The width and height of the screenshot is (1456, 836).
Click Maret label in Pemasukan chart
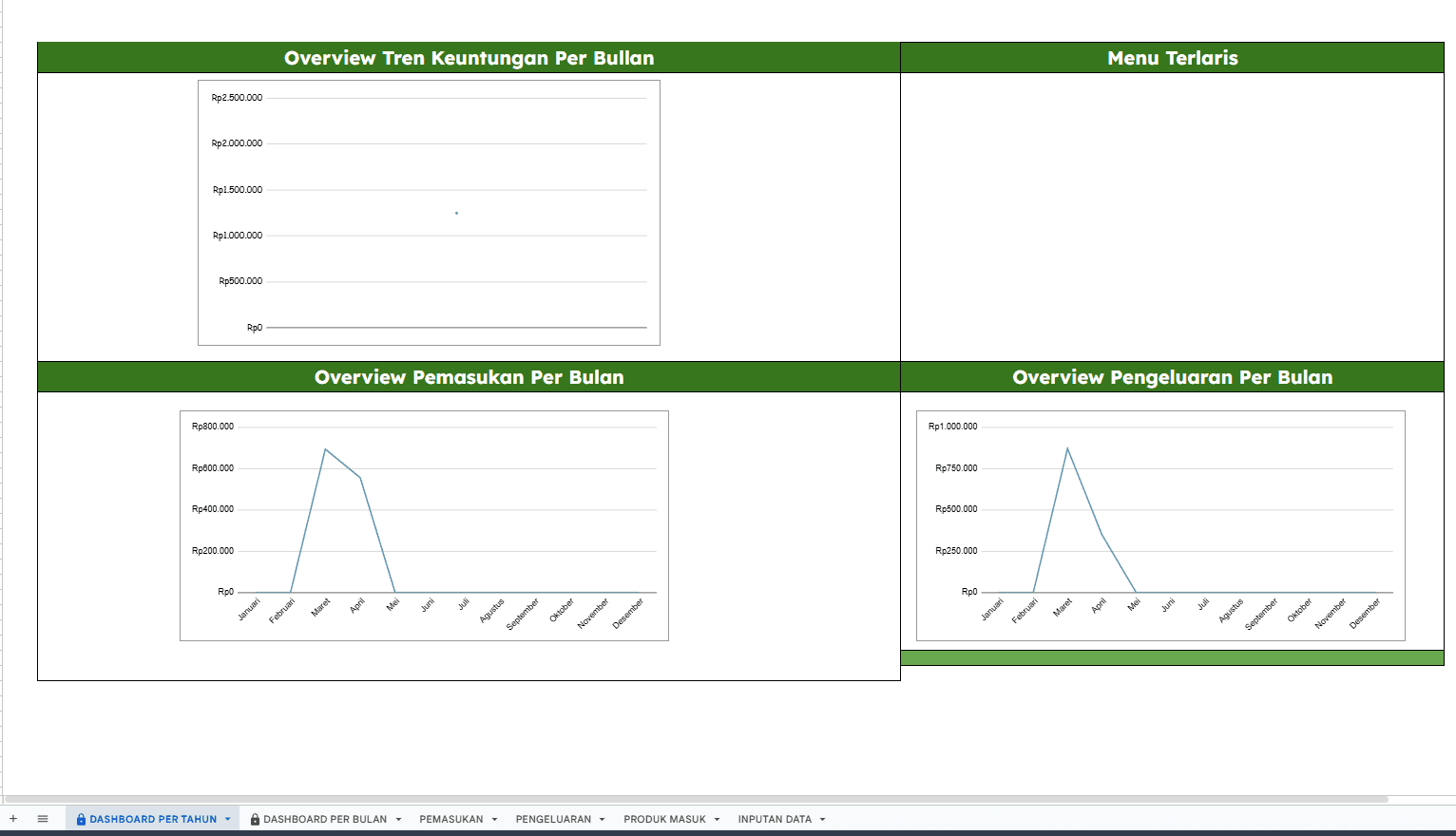point(321,607)
